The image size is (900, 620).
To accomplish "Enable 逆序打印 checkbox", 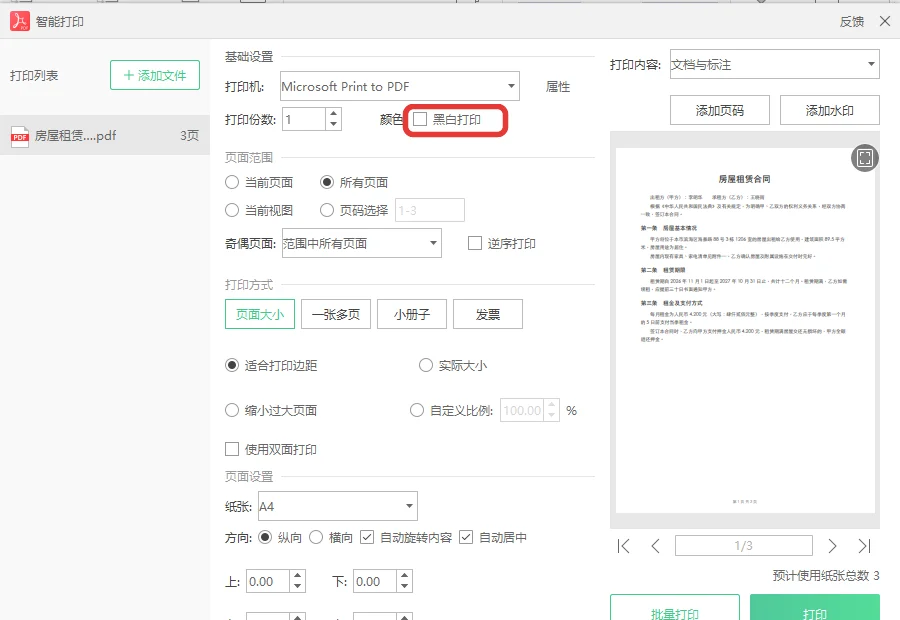I will (475, 243).
